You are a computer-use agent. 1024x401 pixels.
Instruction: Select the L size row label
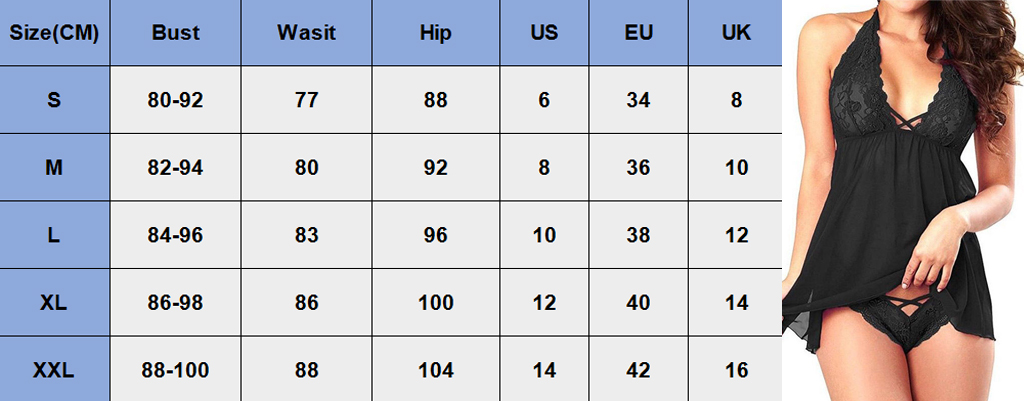pos(54,236)
